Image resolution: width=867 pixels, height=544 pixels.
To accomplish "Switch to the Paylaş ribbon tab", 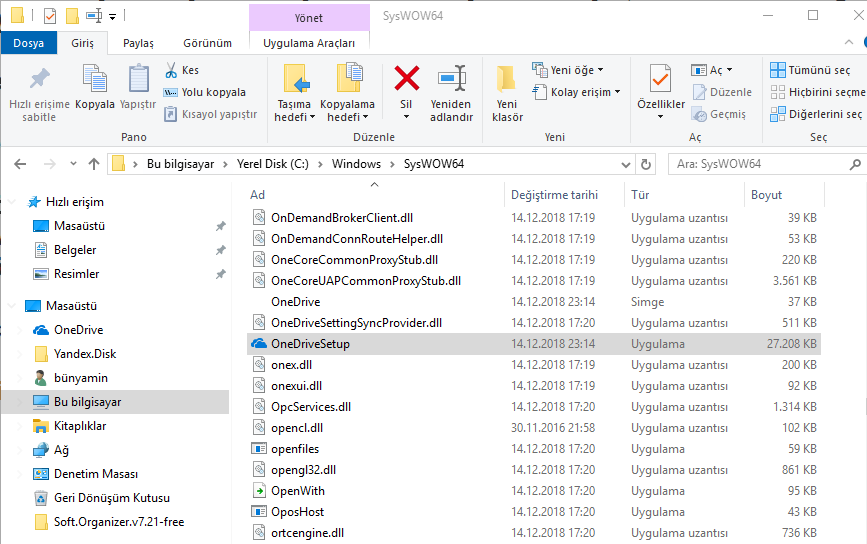I will point(138,43).
